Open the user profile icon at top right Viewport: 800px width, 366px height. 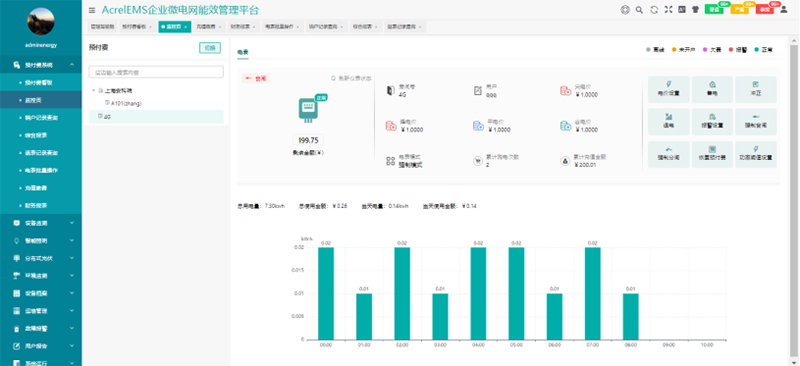784,9
